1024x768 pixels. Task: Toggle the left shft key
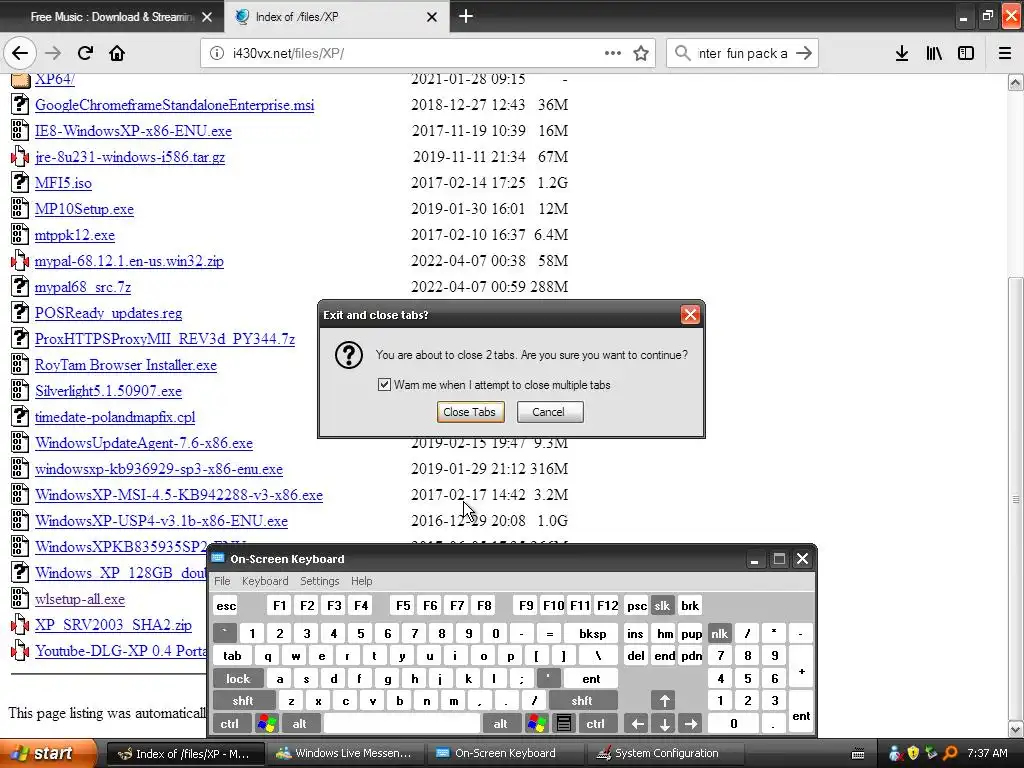[243, 701]
